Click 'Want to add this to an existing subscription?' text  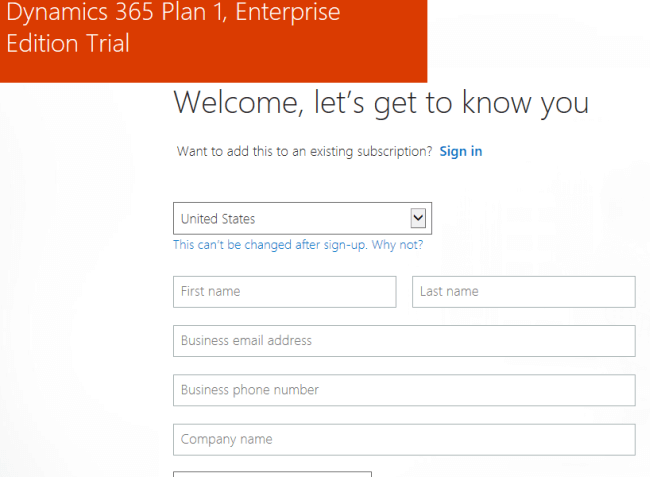tap(304, 151)
